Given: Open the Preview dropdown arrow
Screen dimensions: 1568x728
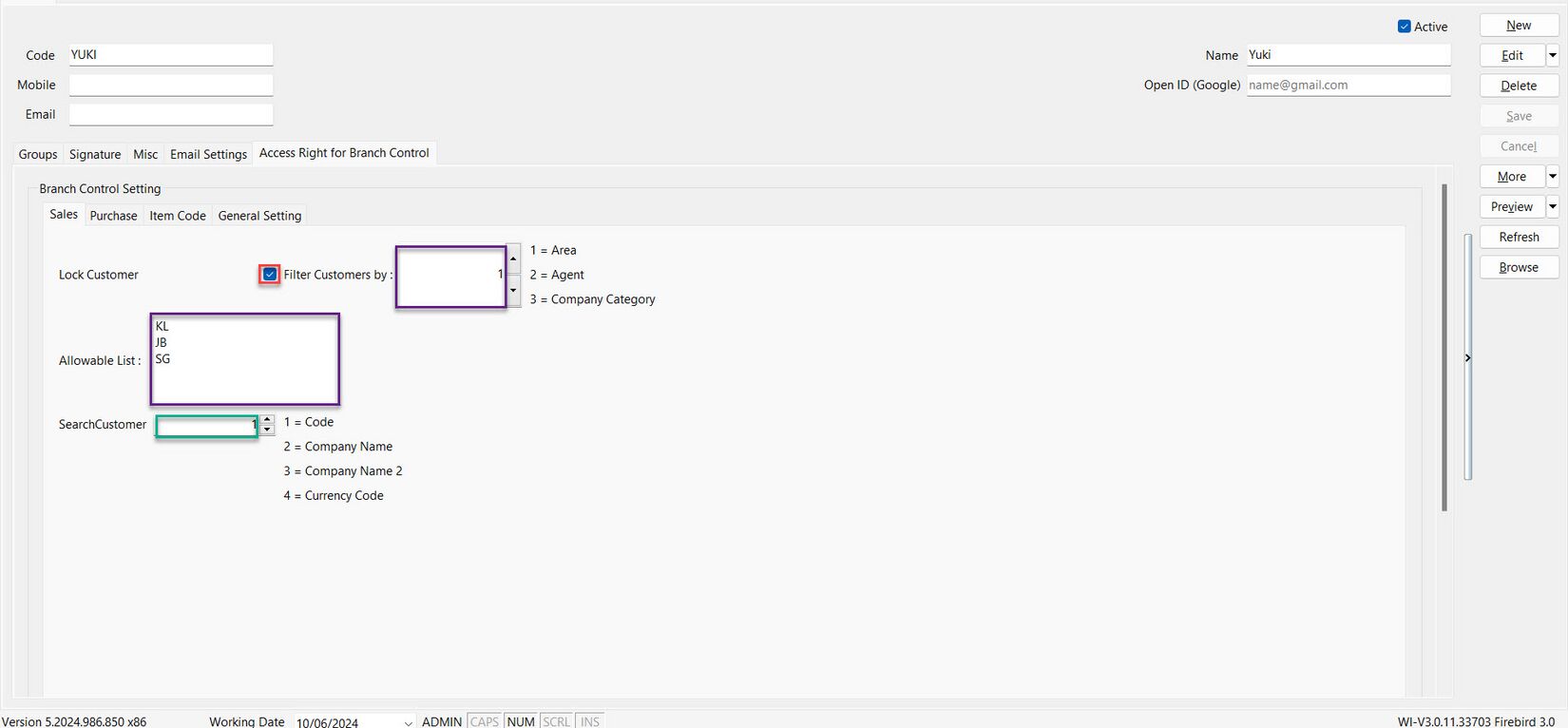Looking at the screenshot, I should (x=1553, y=206).
